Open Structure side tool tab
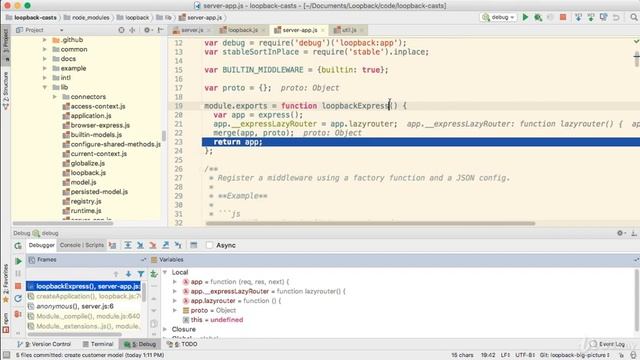Image resolution: width=640 pixels, height=360 pixels. 5,91
